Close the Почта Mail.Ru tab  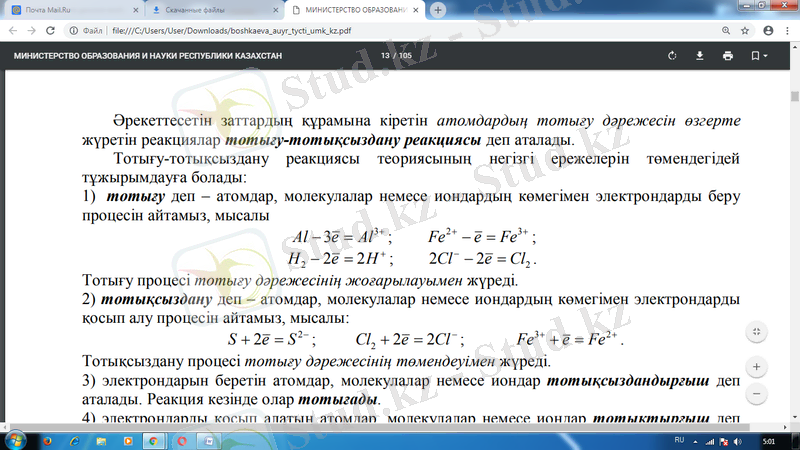pyautogui.click(x=135, y=10)
